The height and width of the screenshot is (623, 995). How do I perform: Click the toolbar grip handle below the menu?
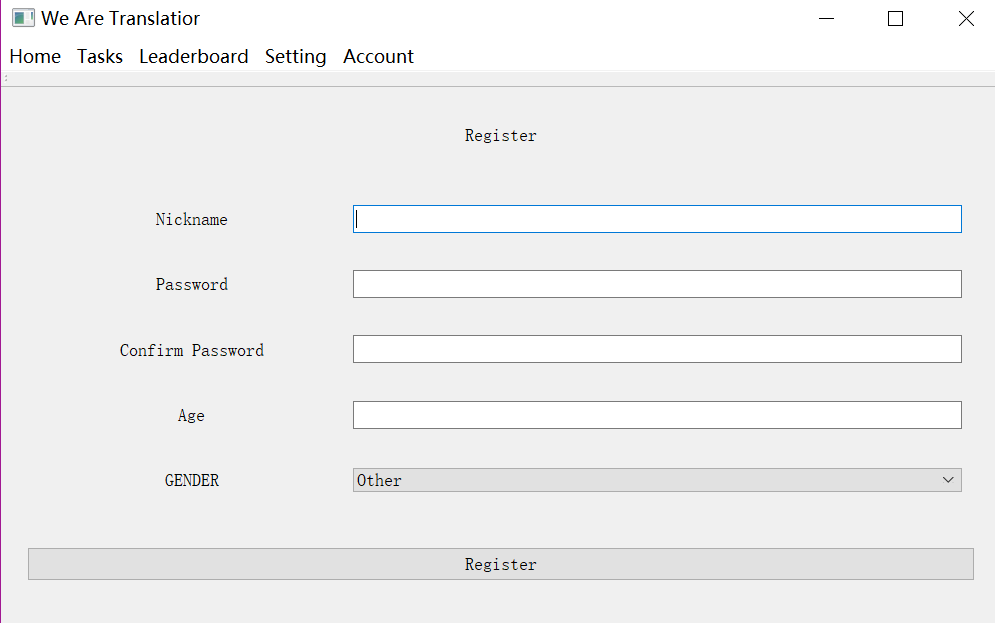click(6, 79)
